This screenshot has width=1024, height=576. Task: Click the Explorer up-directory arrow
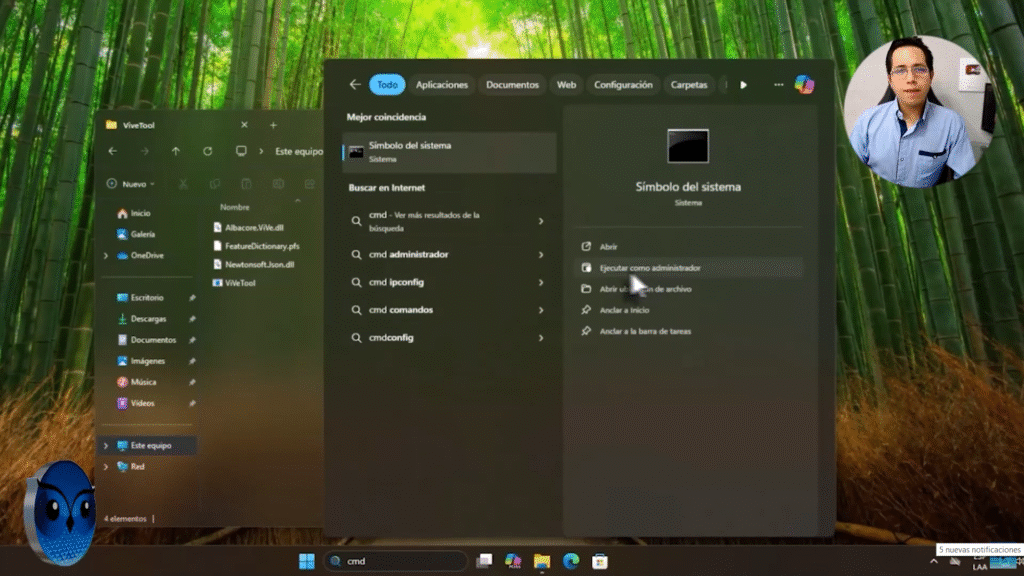176,151
